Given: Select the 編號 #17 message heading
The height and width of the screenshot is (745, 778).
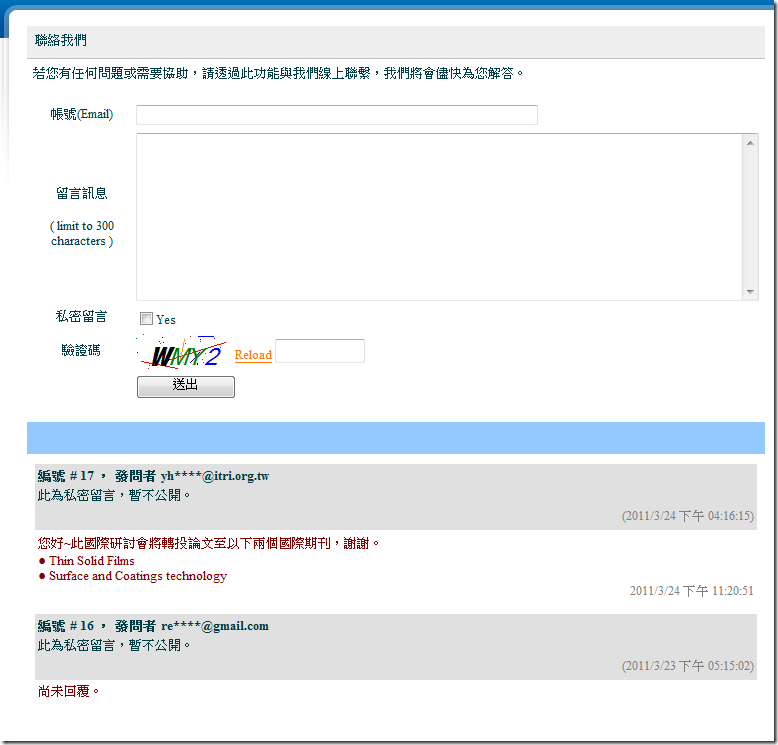Looking at the screenshot, I should (x=66, y=476).
